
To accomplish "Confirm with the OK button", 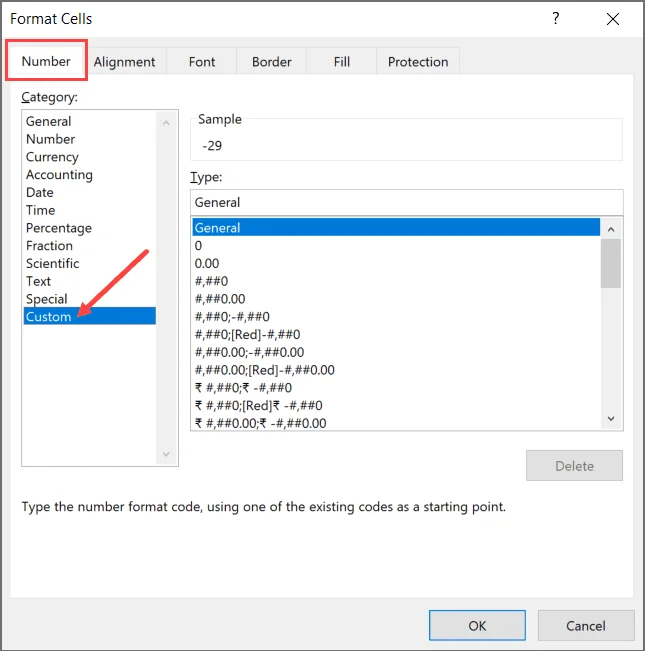I will 477,626.
